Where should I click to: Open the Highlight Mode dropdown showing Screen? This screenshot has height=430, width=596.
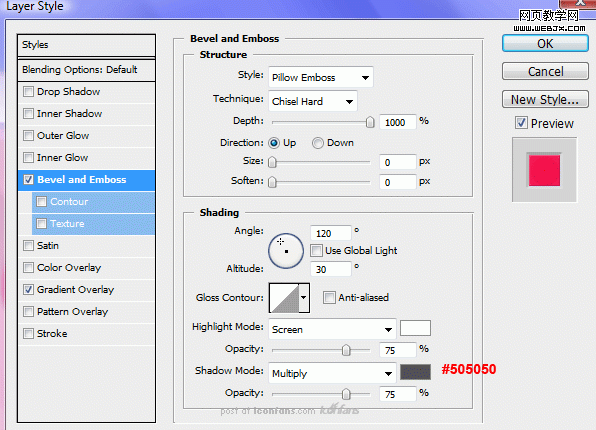tap(332, 330)
